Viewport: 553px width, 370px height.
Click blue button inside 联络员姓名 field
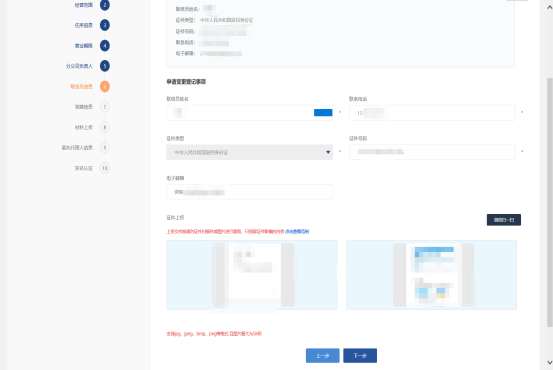point(323,113)
